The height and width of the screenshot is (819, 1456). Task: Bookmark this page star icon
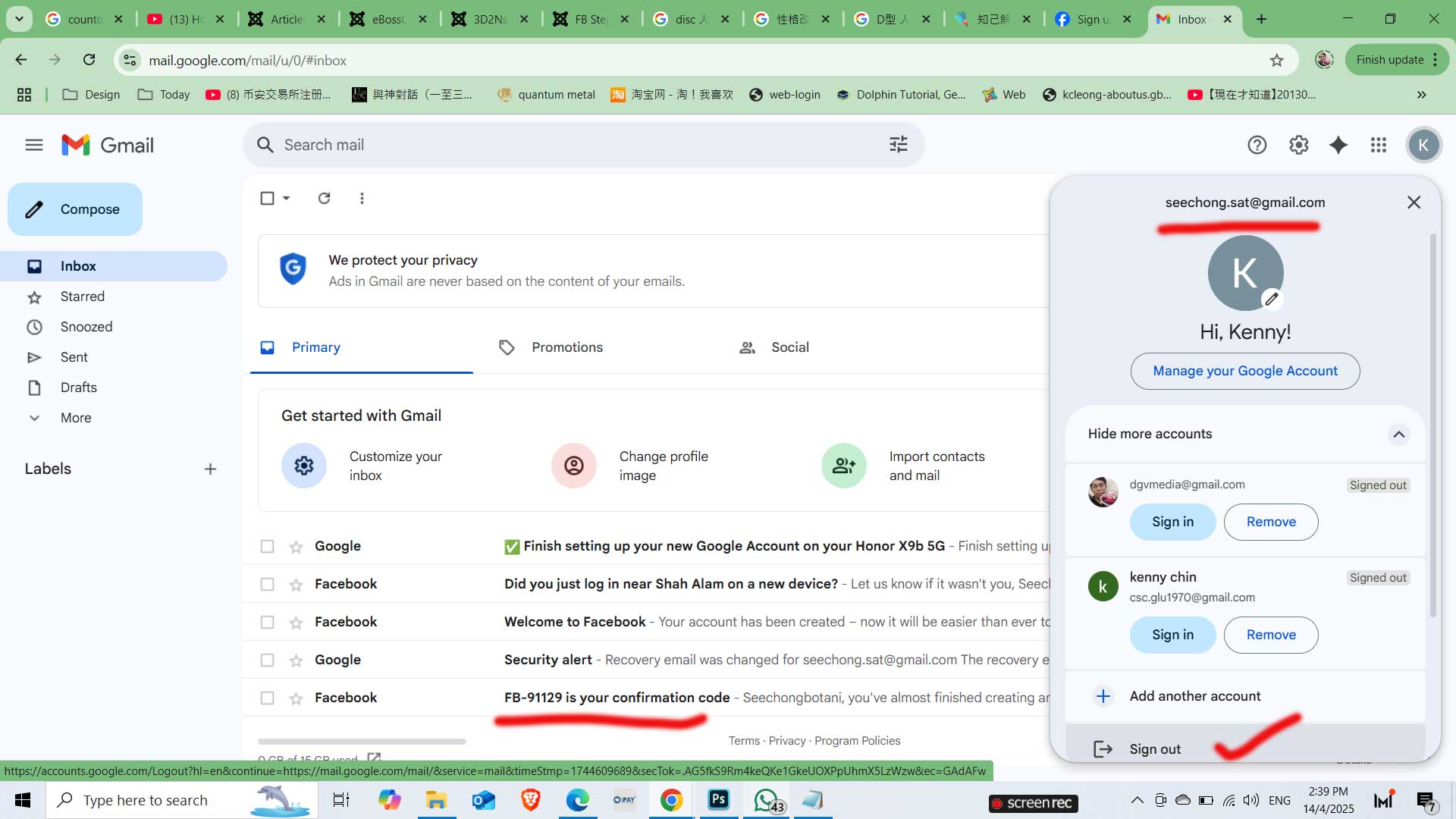click(x=1277, y=60)
